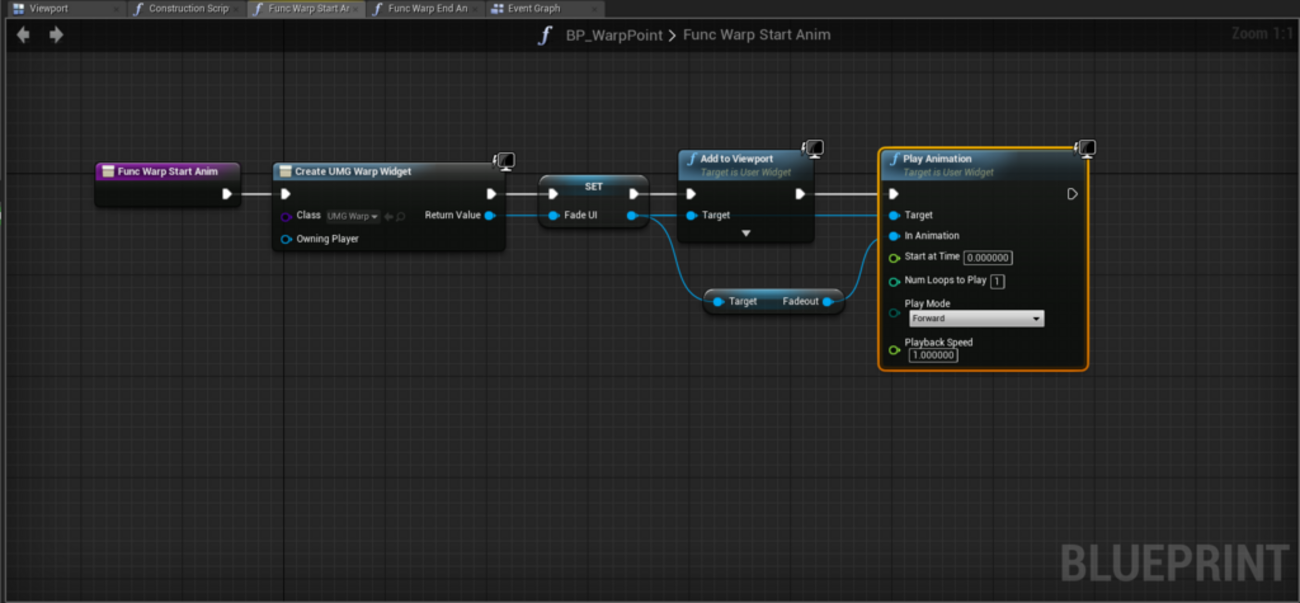This screenshot has height=603, width=1300.
Task: Click the In Animation input pin
Action: coord(894,236)
